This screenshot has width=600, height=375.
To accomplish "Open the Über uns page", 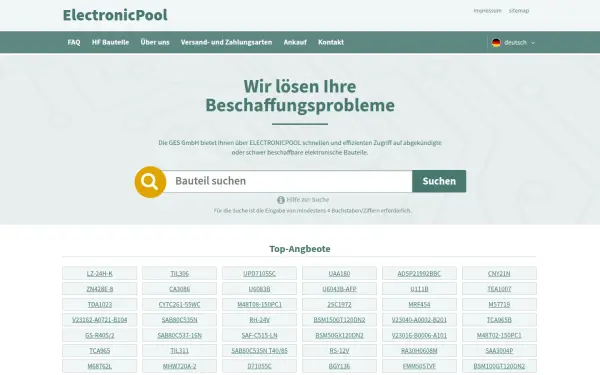I will 155,42.
